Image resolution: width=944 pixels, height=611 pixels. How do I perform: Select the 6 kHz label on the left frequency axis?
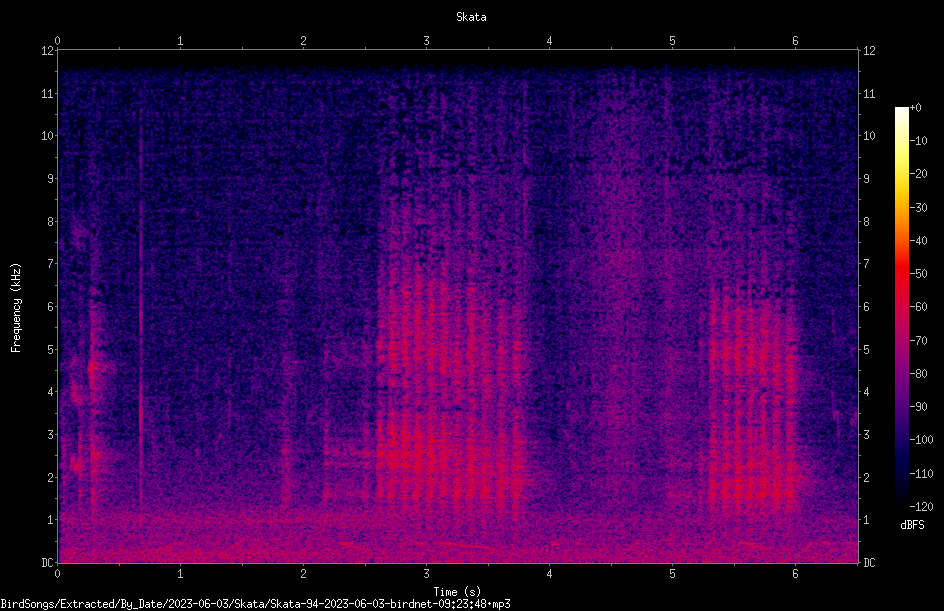[x=51, y=306]
